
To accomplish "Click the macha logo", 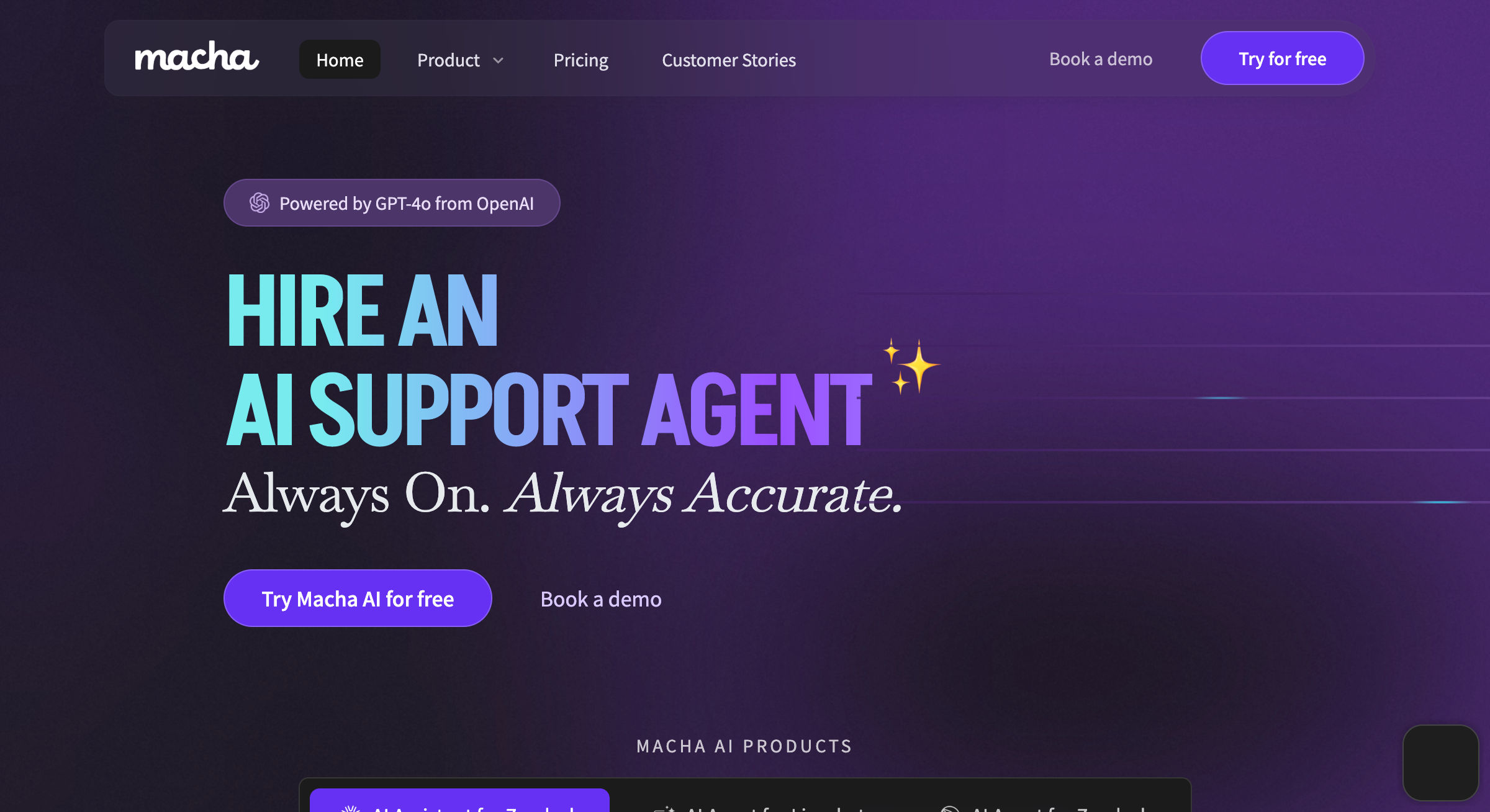I will (197, 56).
